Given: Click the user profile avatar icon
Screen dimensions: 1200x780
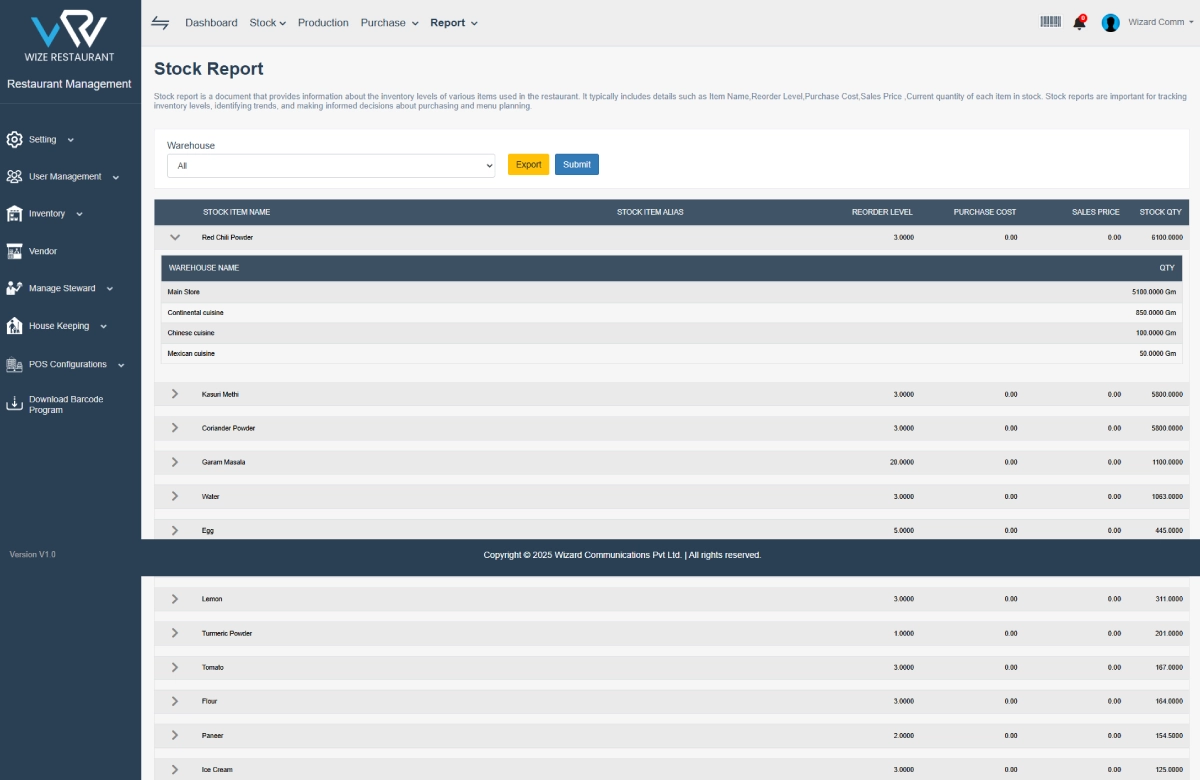Looking at the screenshot, I should tap(1110, 23).
